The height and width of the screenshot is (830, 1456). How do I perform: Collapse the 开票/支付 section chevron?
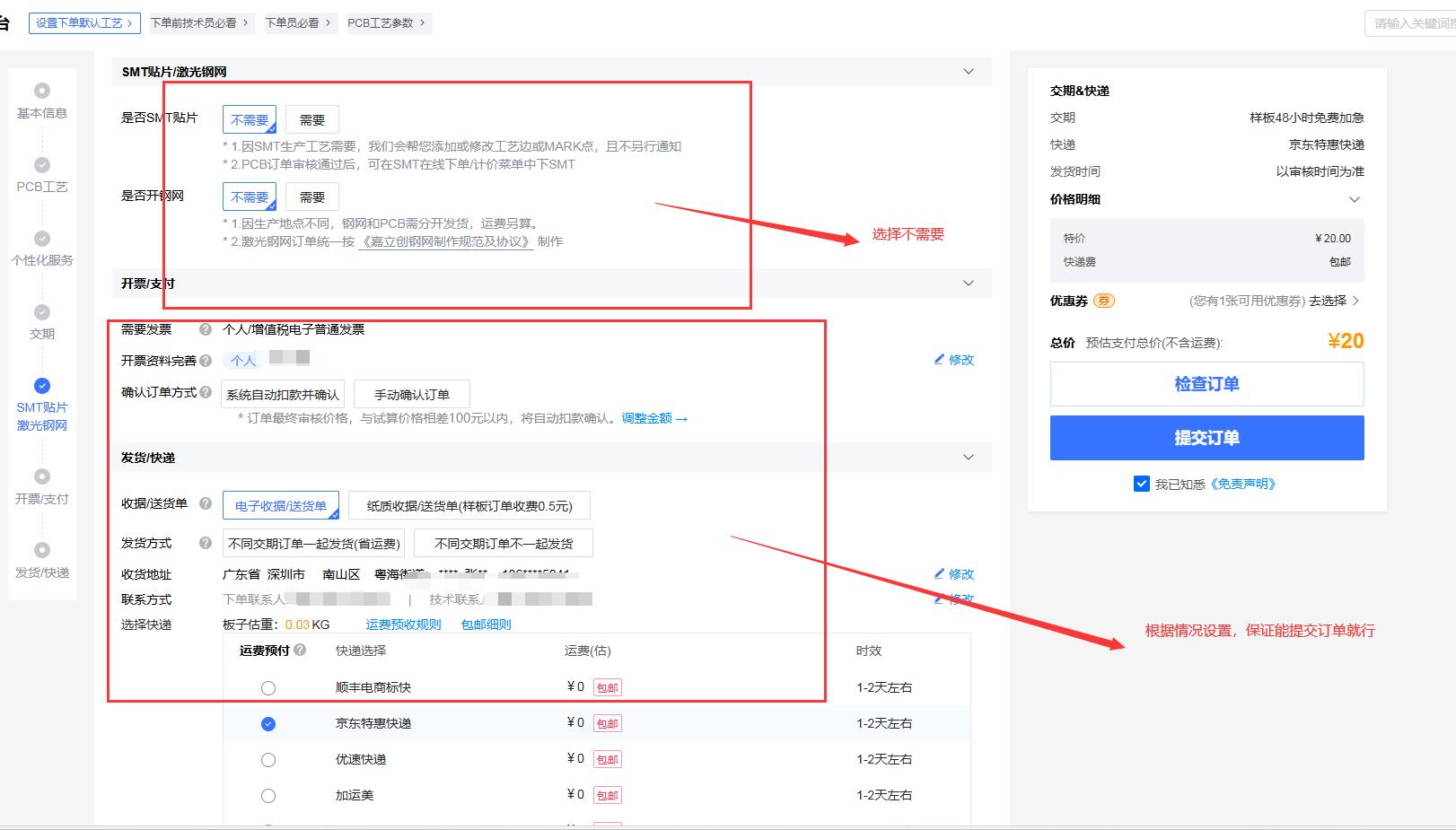pyautogui.click(x=969, y=283)
